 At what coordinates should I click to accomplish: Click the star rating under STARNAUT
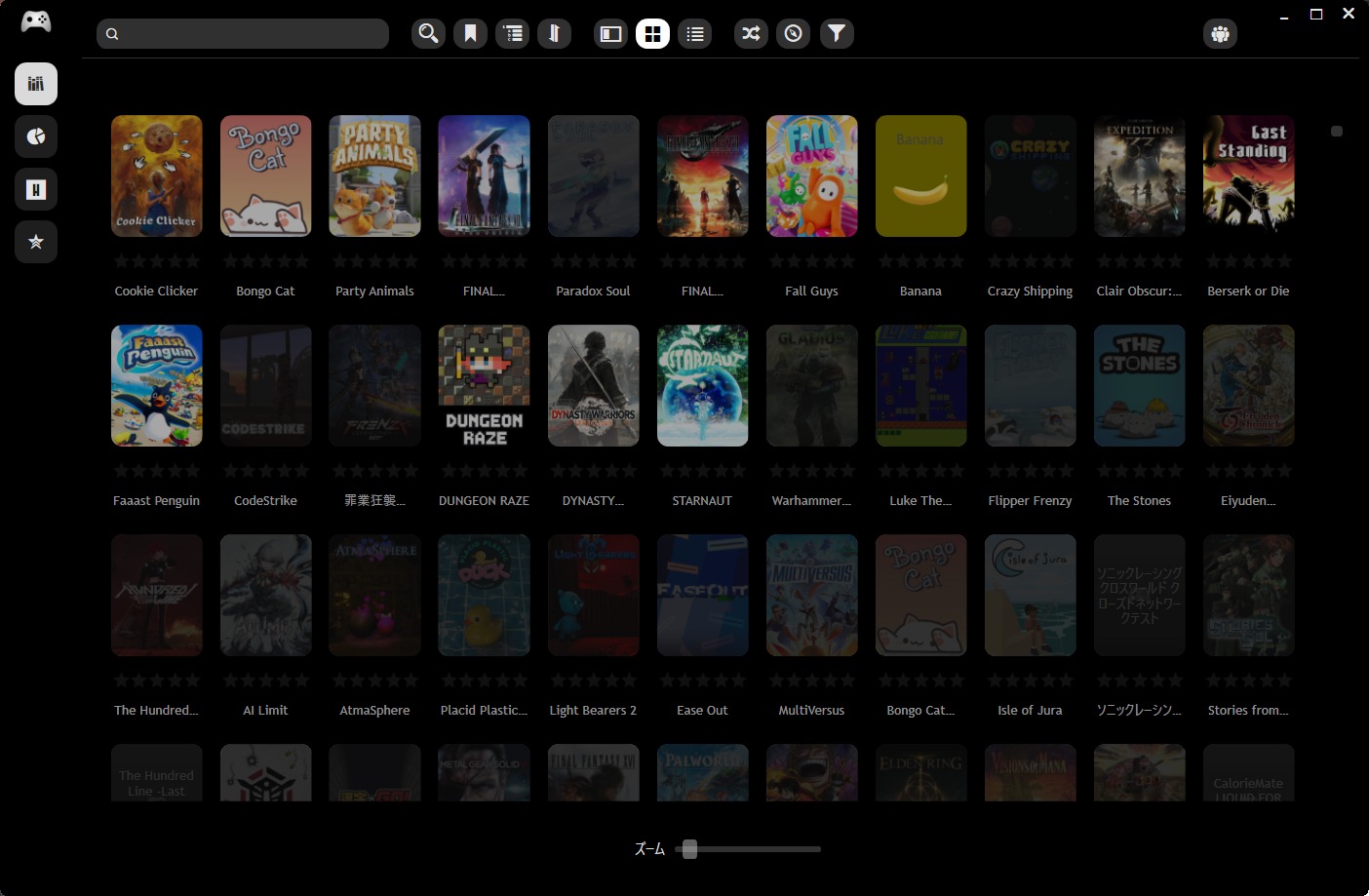[702, 471]
